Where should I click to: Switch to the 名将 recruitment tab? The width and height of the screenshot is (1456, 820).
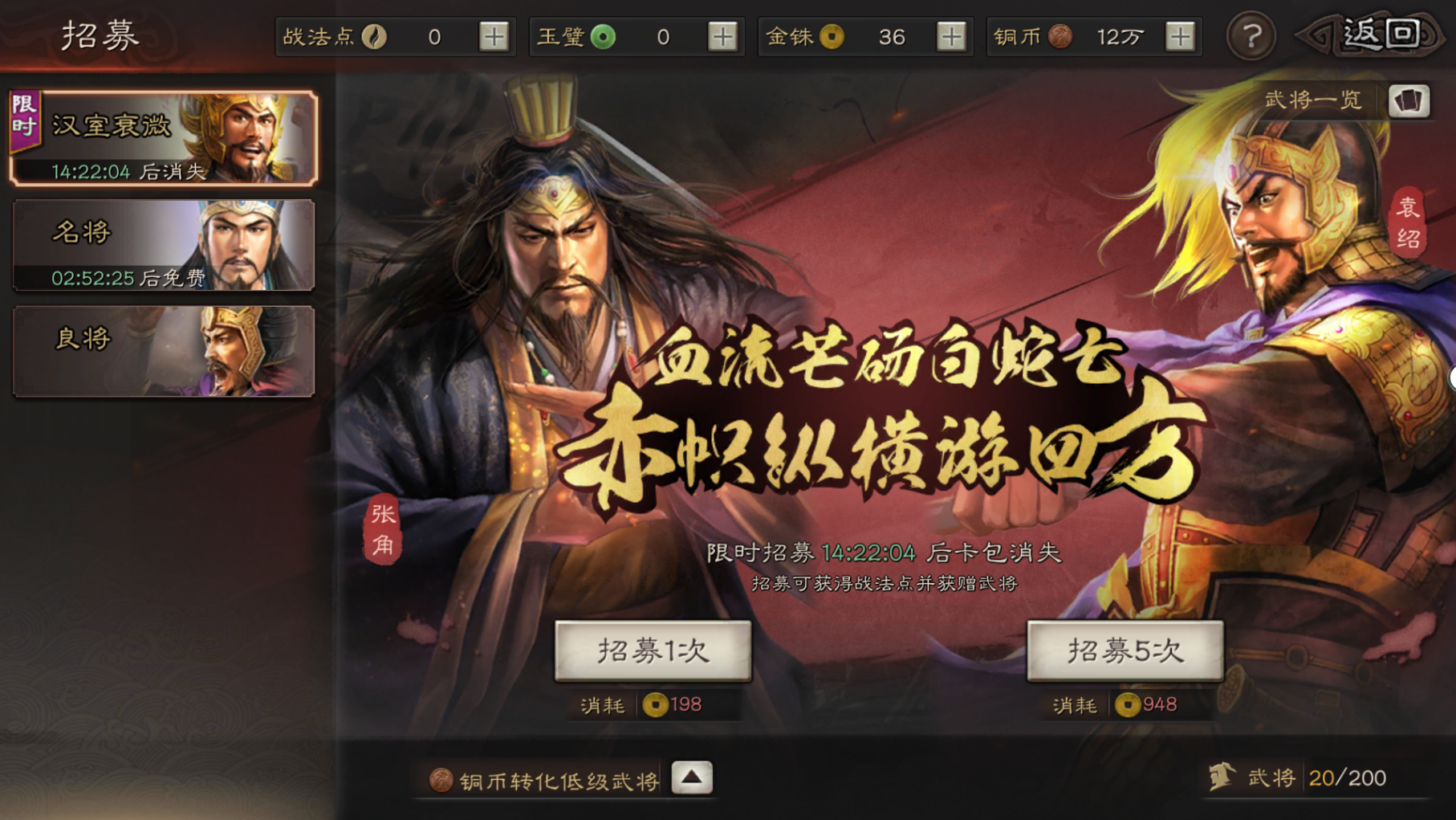pyautogui.click(x=164, y=245)
